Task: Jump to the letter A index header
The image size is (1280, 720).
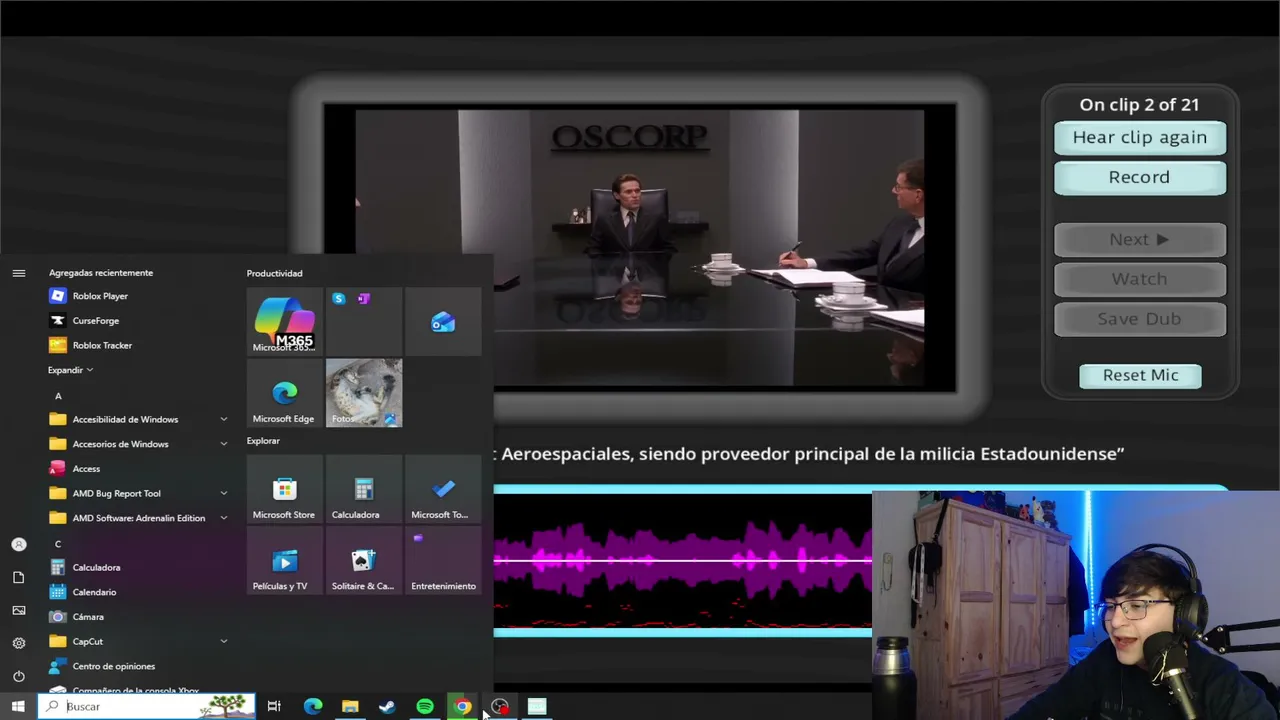Action: pos(58,396)
